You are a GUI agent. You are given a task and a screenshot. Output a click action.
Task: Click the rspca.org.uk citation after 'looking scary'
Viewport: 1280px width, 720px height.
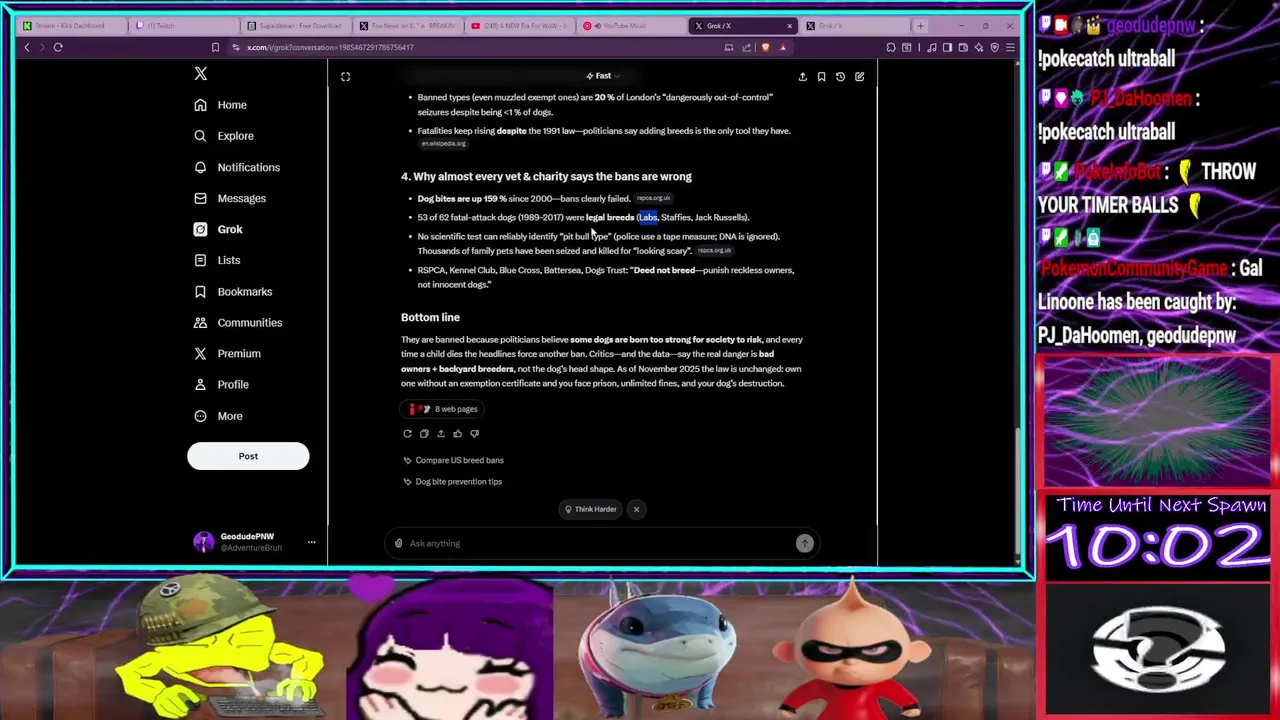point(714,251)
